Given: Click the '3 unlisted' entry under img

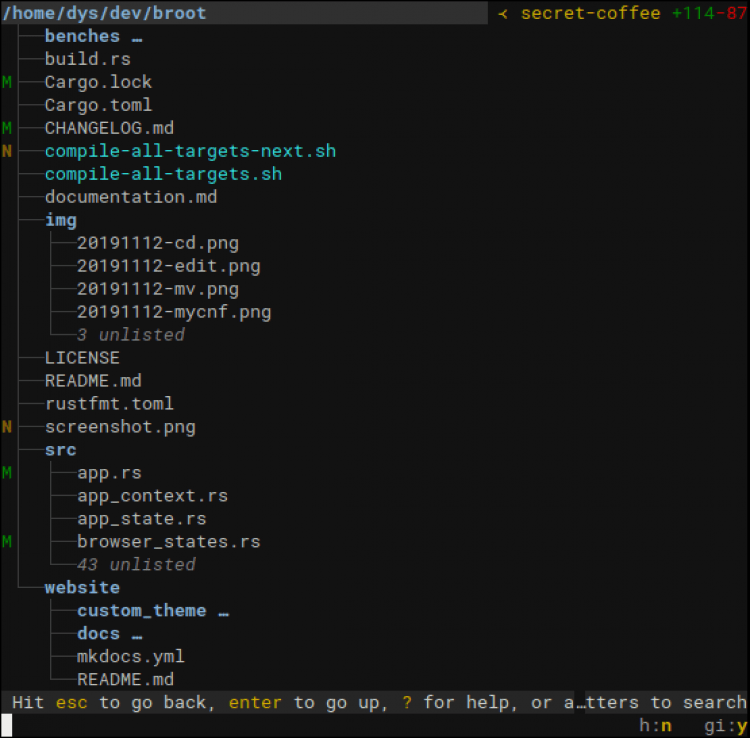Looking at the screenshot, I should [x=131, y=335].
